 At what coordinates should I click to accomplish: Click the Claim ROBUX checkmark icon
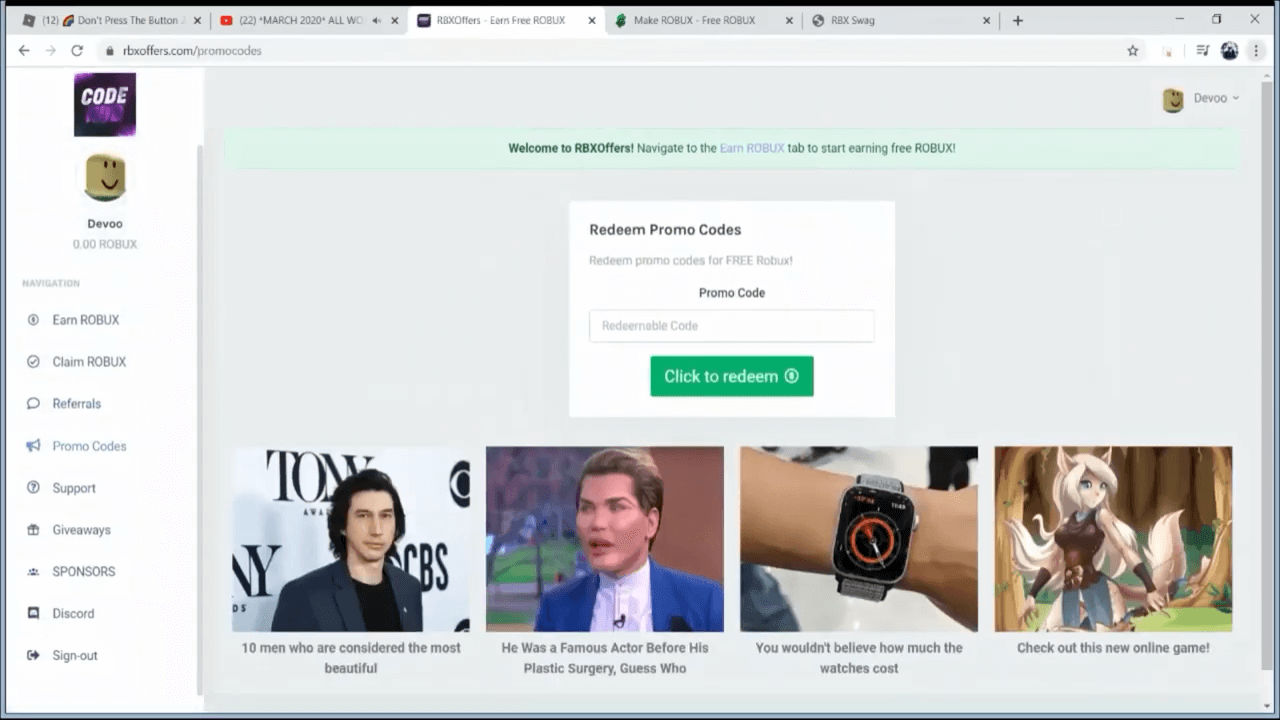[33, 362]
